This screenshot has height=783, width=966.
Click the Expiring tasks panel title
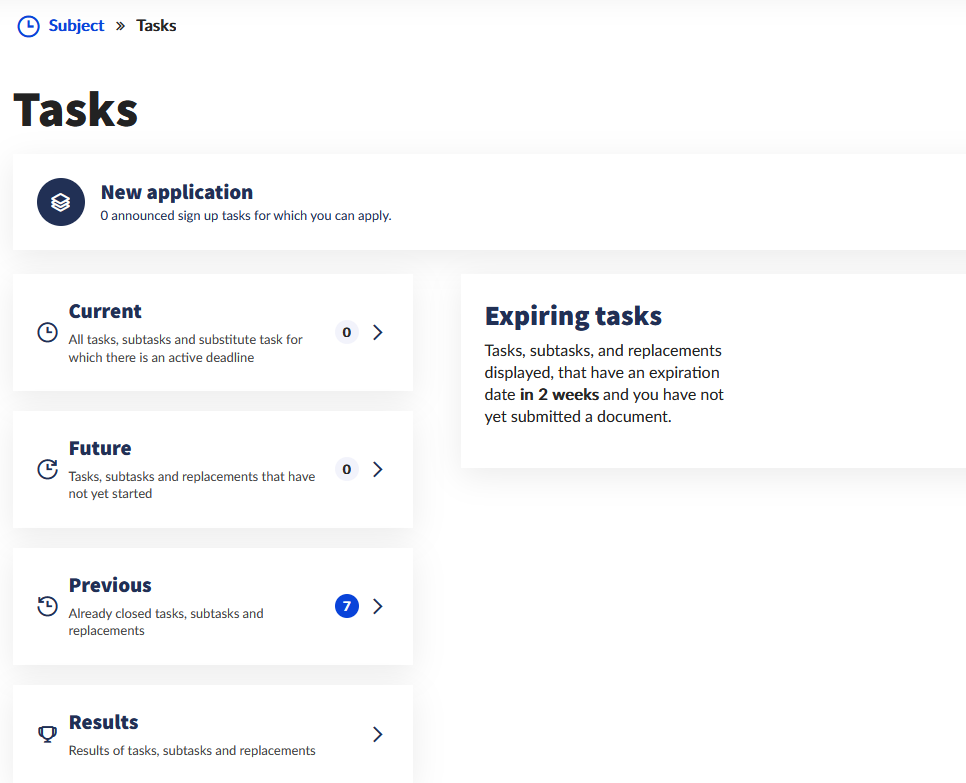(573, 316)
